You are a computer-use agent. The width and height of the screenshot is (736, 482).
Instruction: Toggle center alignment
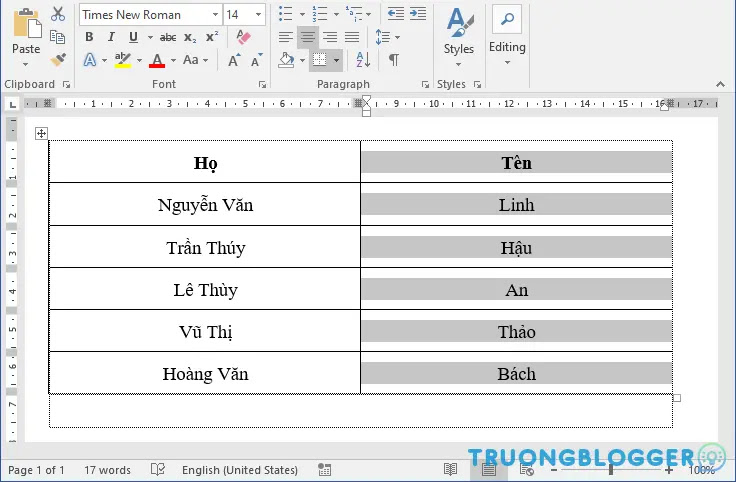pyautogui.click(x=307, y=37)
